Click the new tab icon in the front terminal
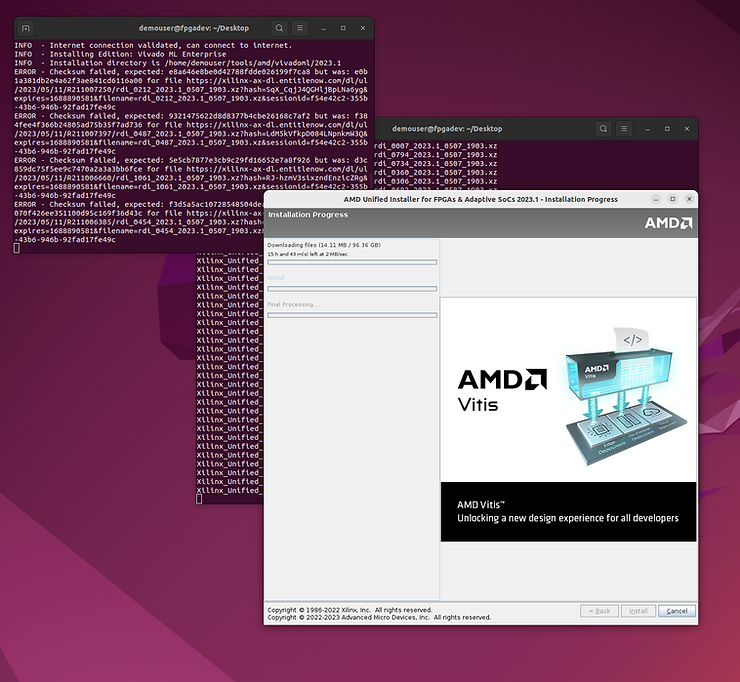The image size is (740, 682). point(25,28)
